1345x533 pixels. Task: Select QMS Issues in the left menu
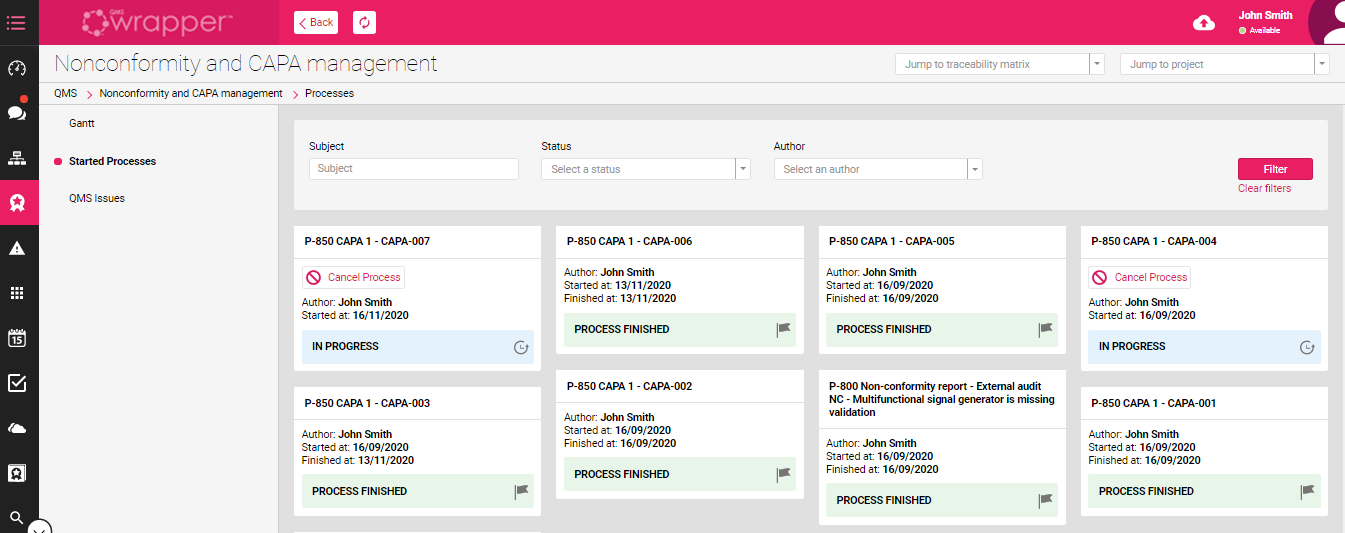(97, 198)
